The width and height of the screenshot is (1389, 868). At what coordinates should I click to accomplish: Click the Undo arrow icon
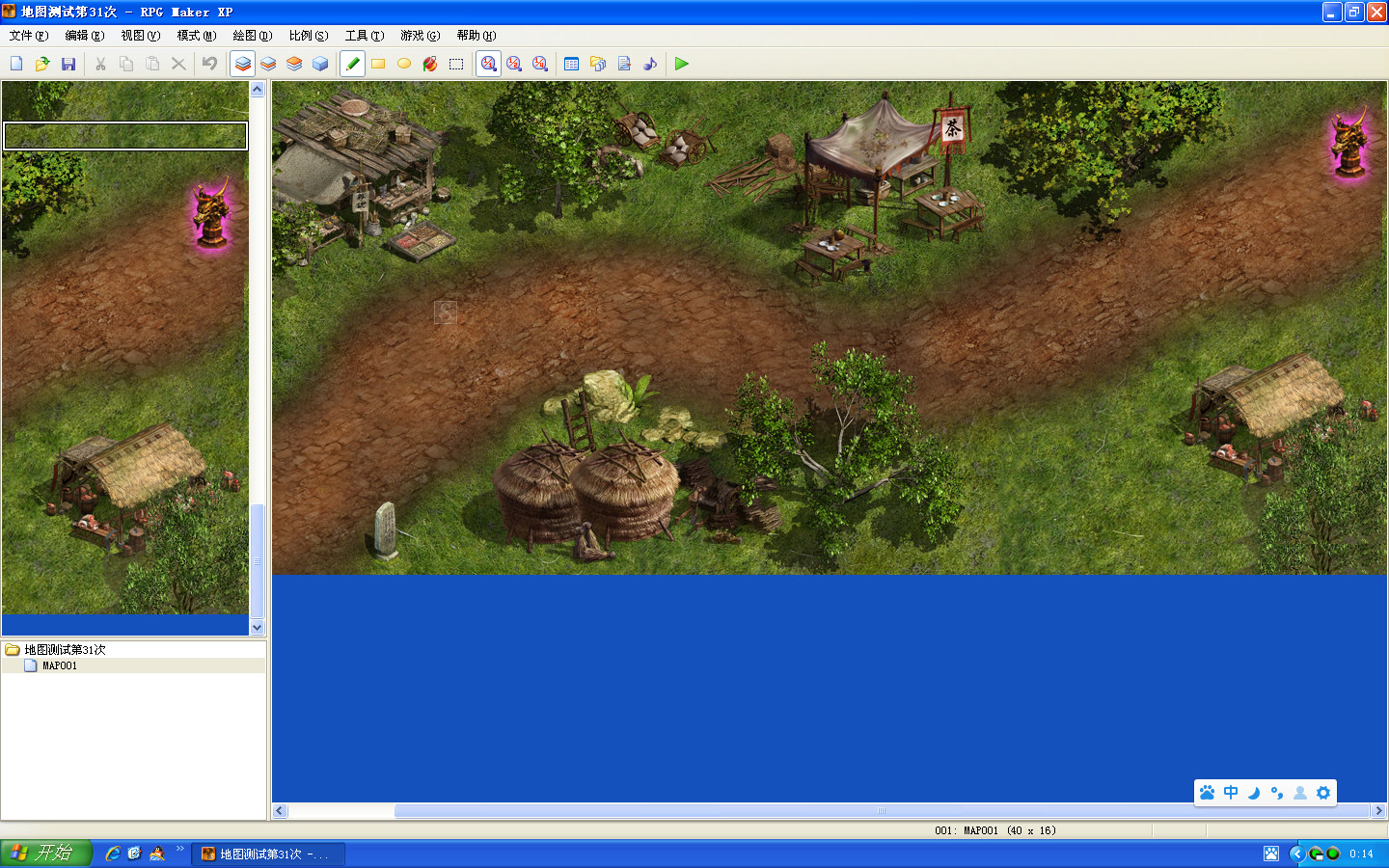[209, 64]
